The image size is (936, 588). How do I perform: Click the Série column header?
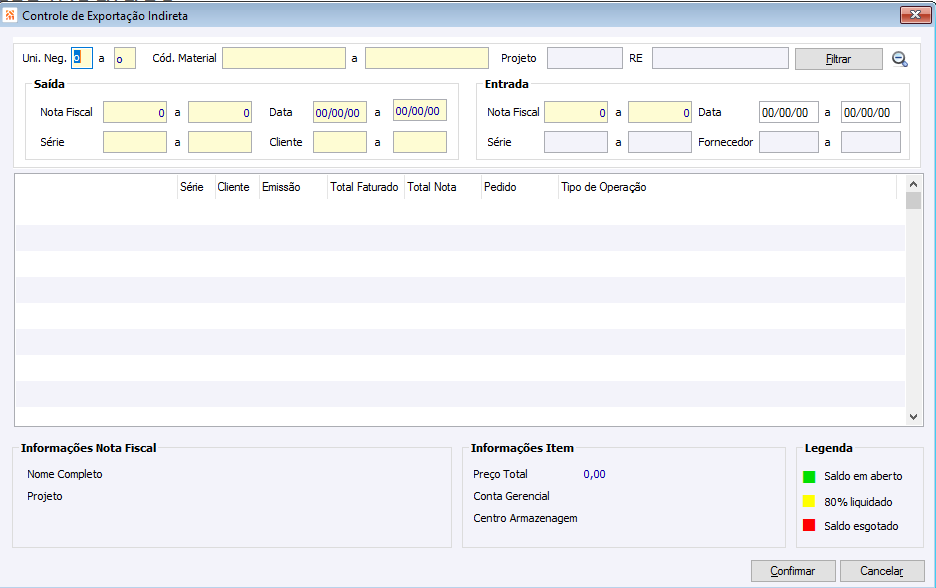point(196,187)
